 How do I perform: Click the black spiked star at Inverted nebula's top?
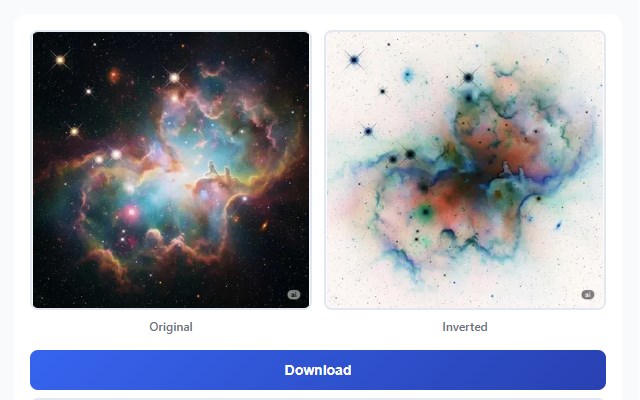[x=468, y=77]
